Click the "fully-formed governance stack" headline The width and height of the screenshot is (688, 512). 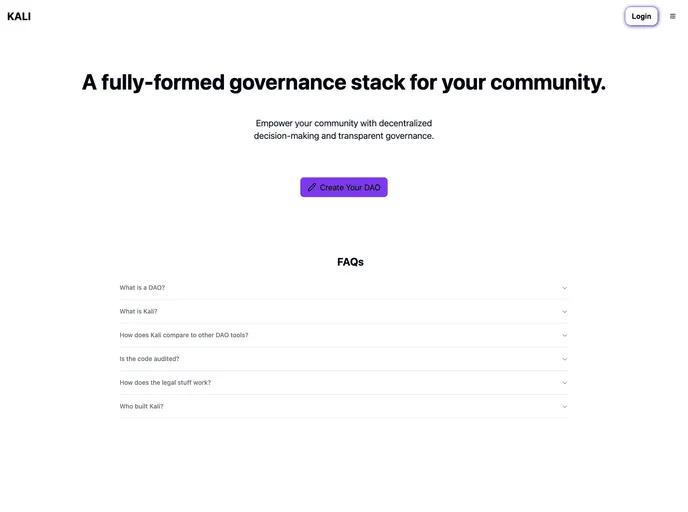(x=344, y=82)
